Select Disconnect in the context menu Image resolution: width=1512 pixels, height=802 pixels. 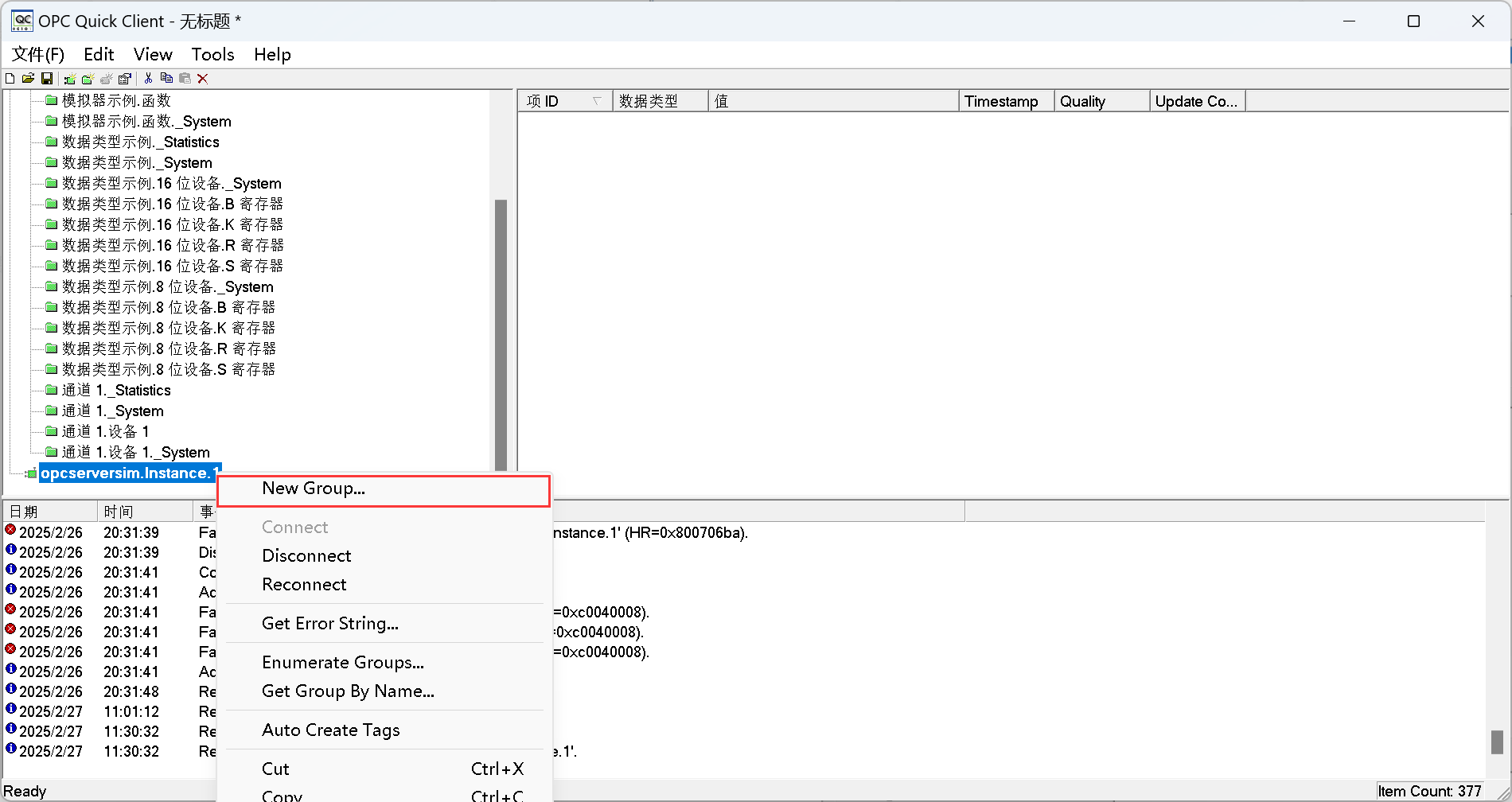306,556
